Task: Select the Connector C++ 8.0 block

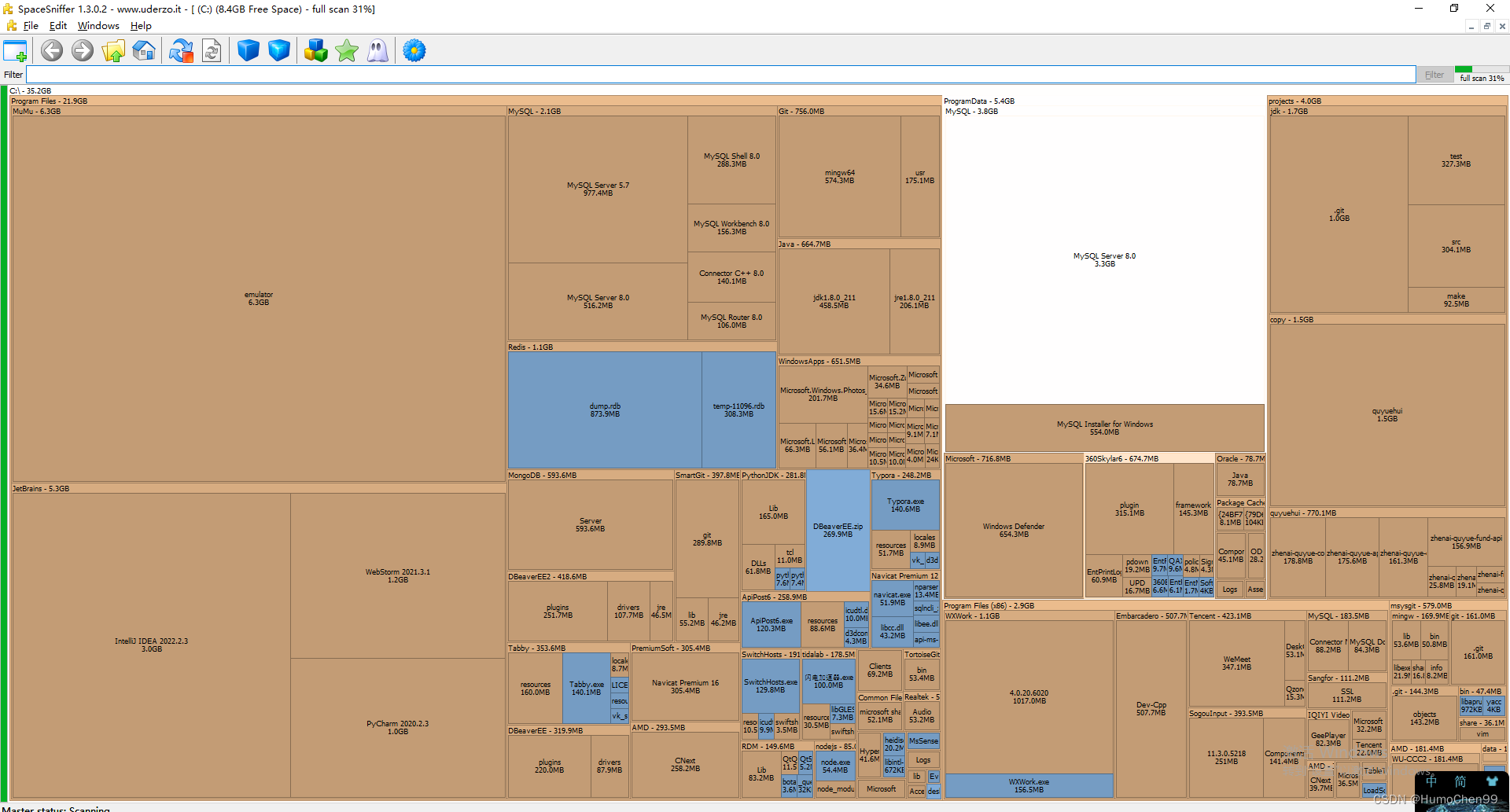Action: click(x=731, y=277)
